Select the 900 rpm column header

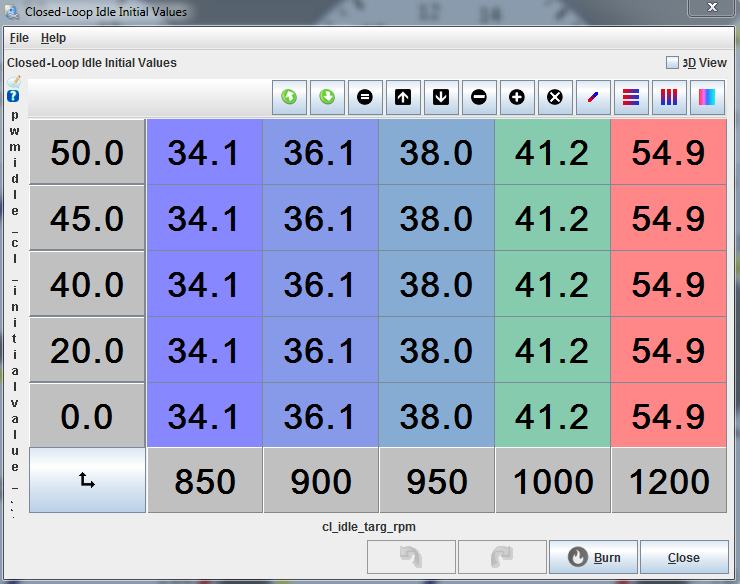(321, 480)
